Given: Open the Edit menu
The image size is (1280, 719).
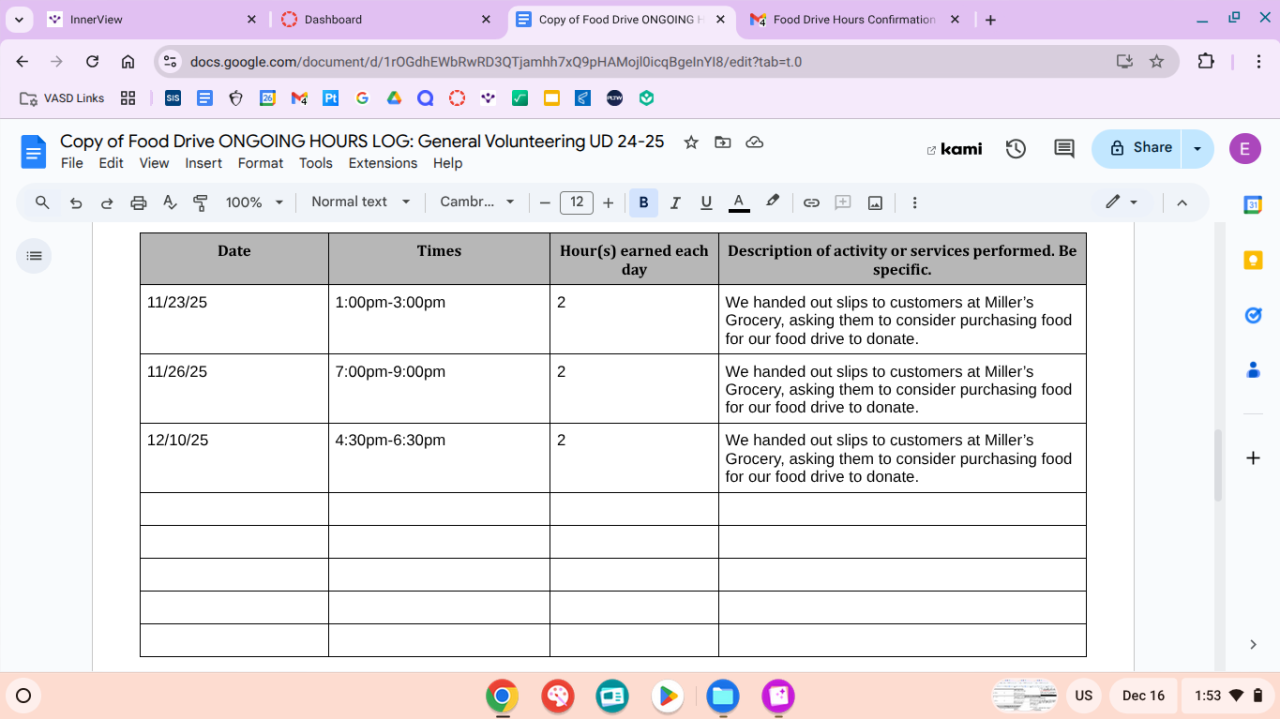Looking at the screenshot, I should [x=111, y=163].
